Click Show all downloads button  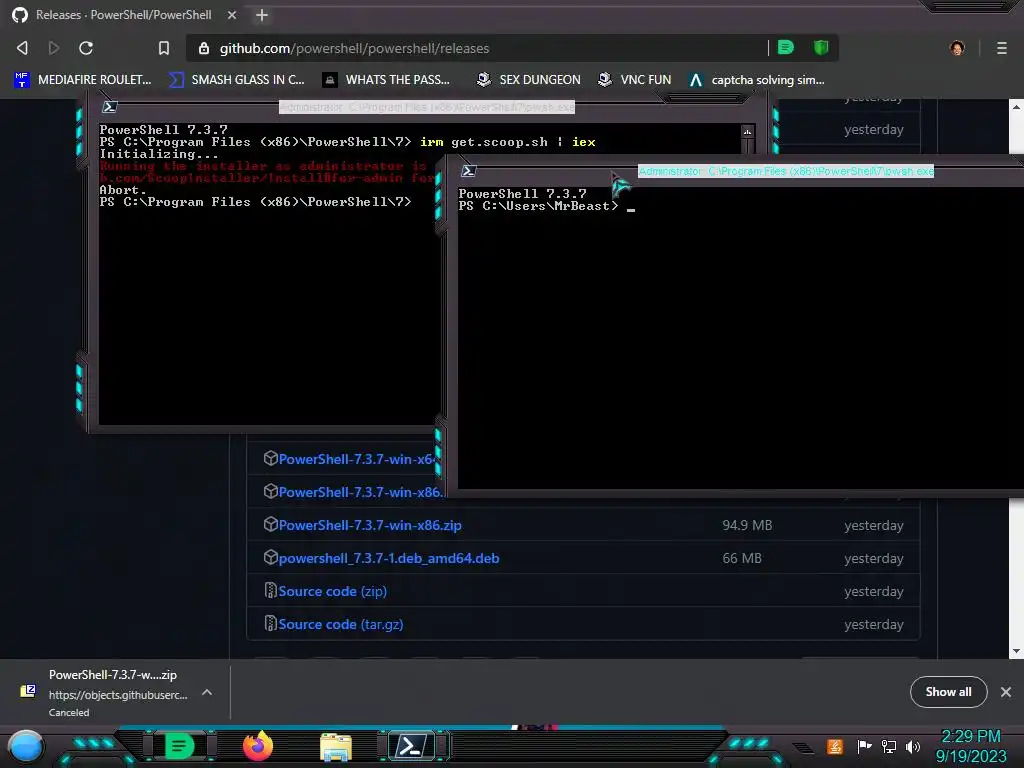click(948, 692)
